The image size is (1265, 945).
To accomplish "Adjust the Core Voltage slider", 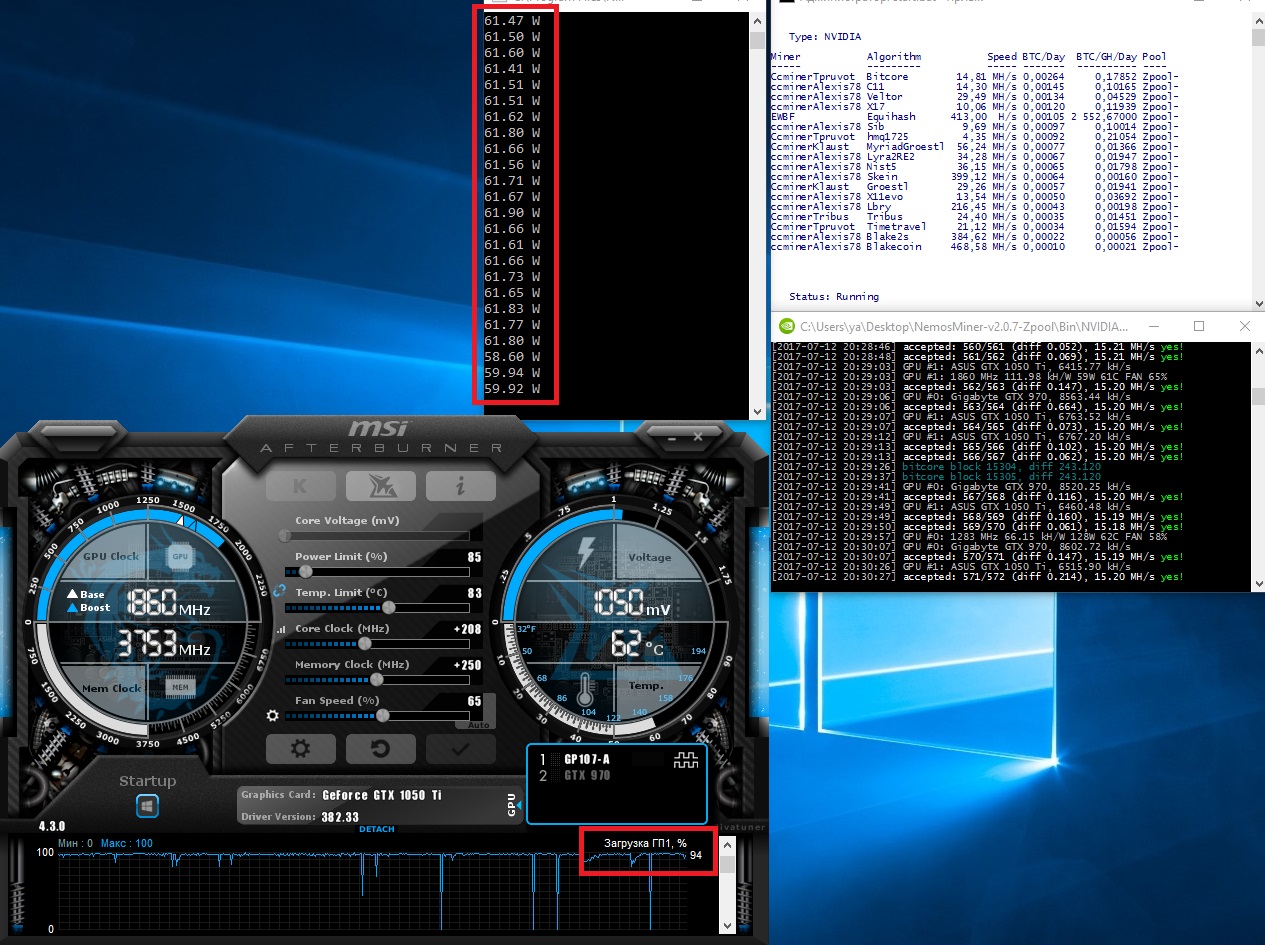I will (378, 536).
